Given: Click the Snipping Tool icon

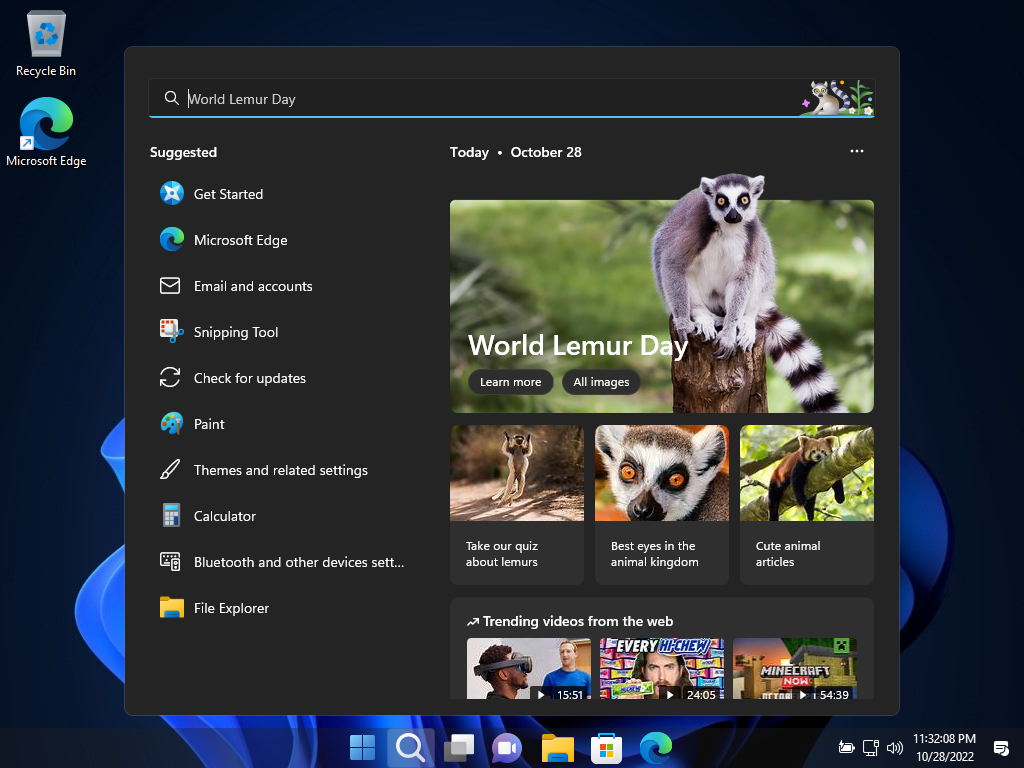Looking at the screenshot, I should [x=171, y=331].
